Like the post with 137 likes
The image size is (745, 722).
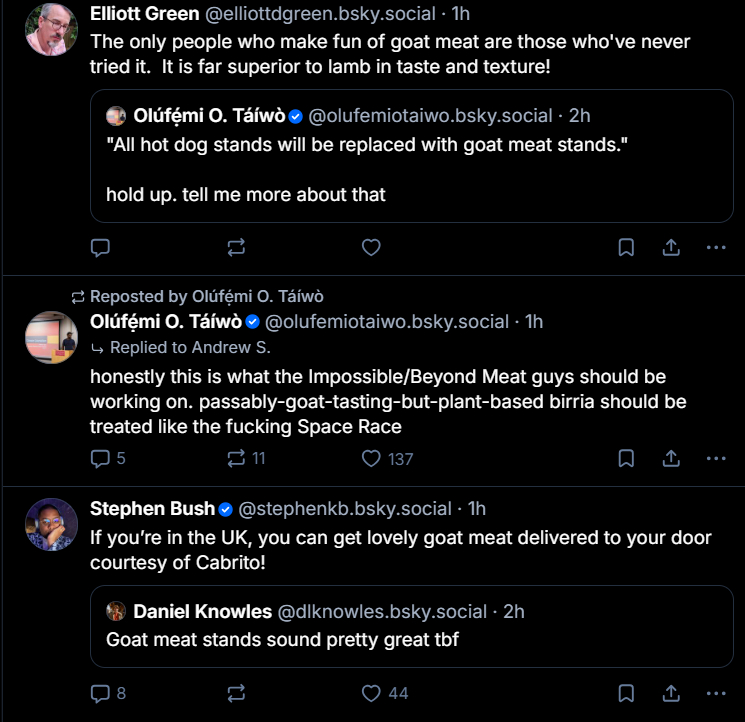tap(371, 458)
